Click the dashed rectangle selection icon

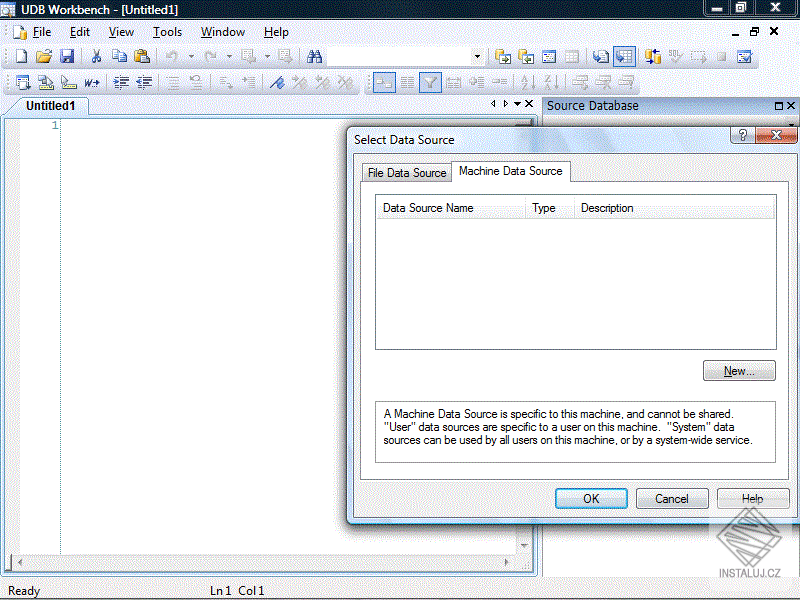tap(698, 56)
